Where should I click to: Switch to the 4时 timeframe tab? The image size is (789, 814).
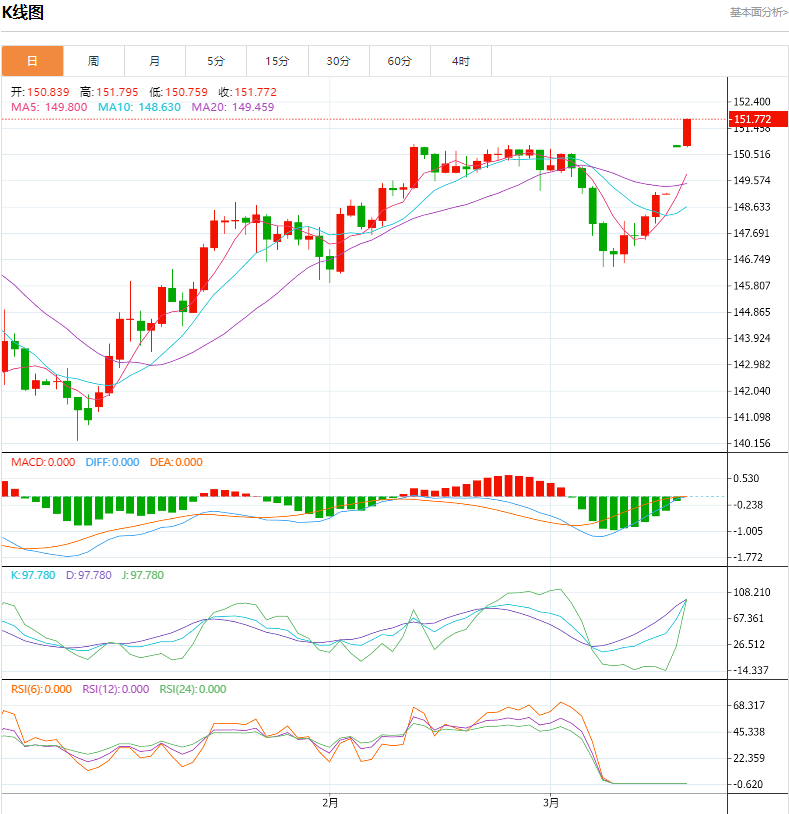[460, 61]
